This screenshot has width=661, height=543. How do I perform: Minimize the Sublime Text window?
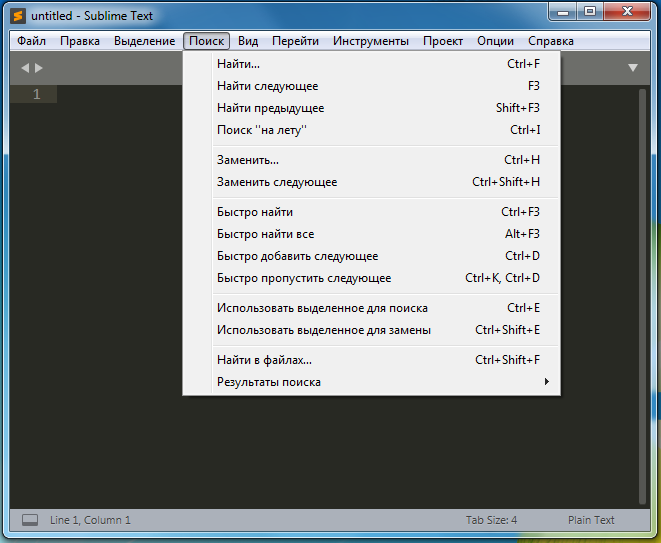[x=562, y=12]
